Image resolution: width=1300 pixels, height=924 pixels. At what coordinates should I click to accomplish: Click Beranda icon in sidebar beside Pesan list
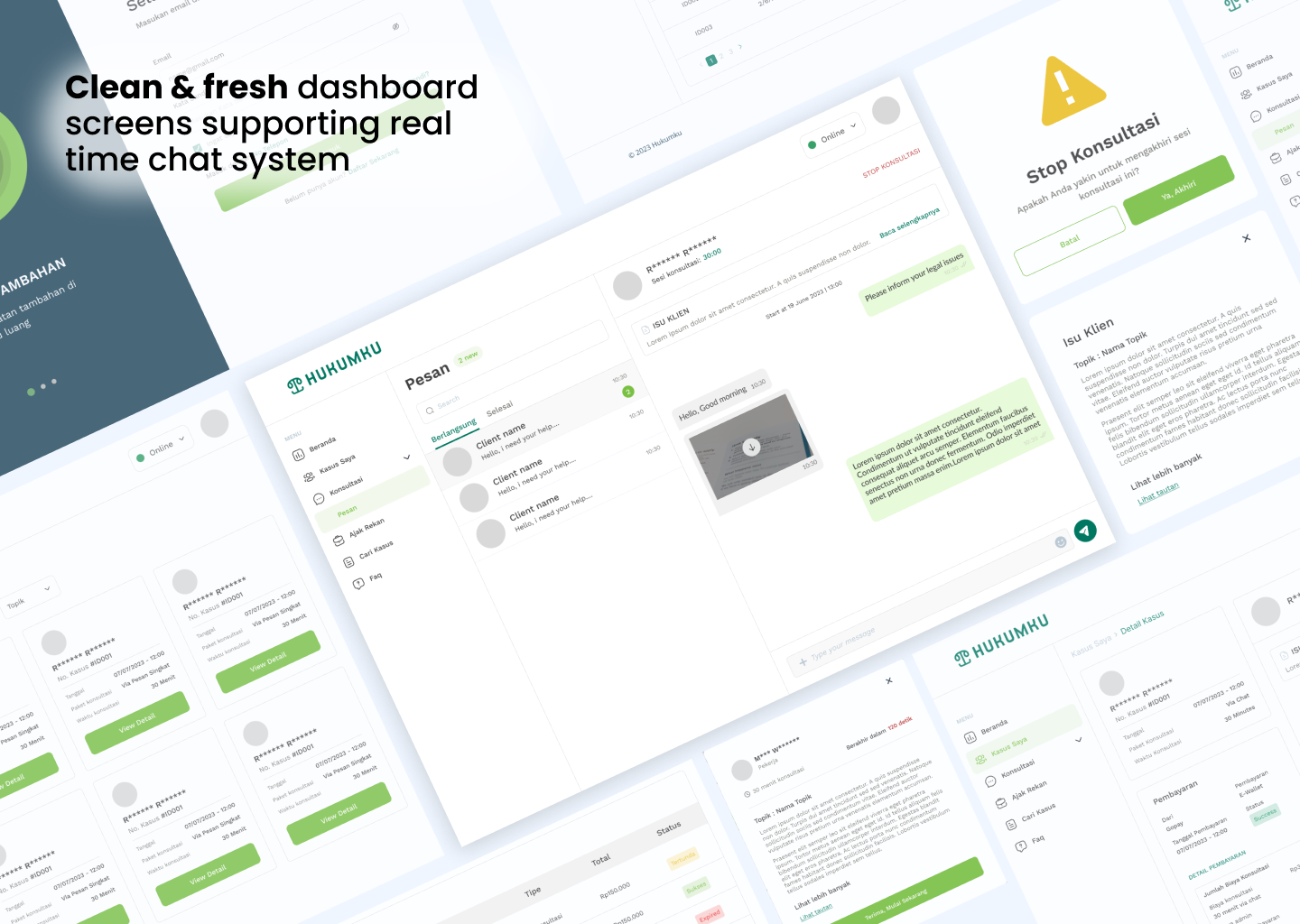(299, 456)
